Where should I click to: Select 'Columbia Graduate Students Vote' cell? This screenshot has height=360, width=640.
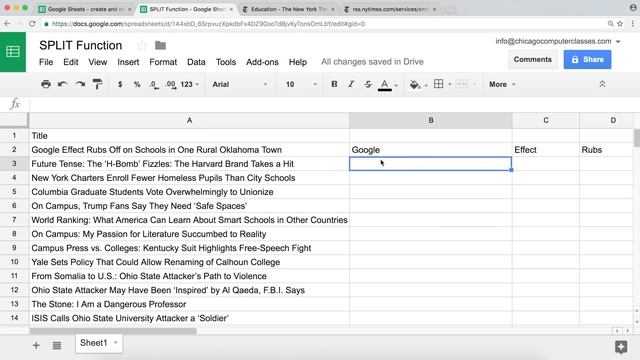tap(189, 192)
